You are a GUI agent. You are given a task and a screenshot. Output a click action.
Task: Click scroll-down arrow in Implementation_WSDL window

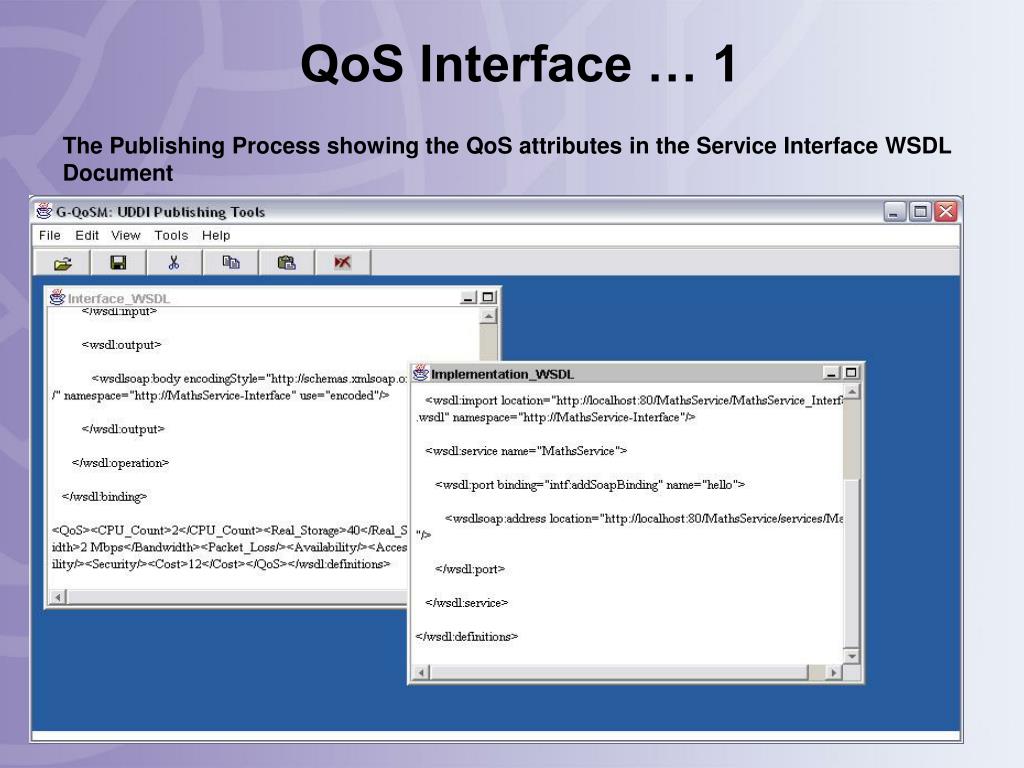(852, 656)
